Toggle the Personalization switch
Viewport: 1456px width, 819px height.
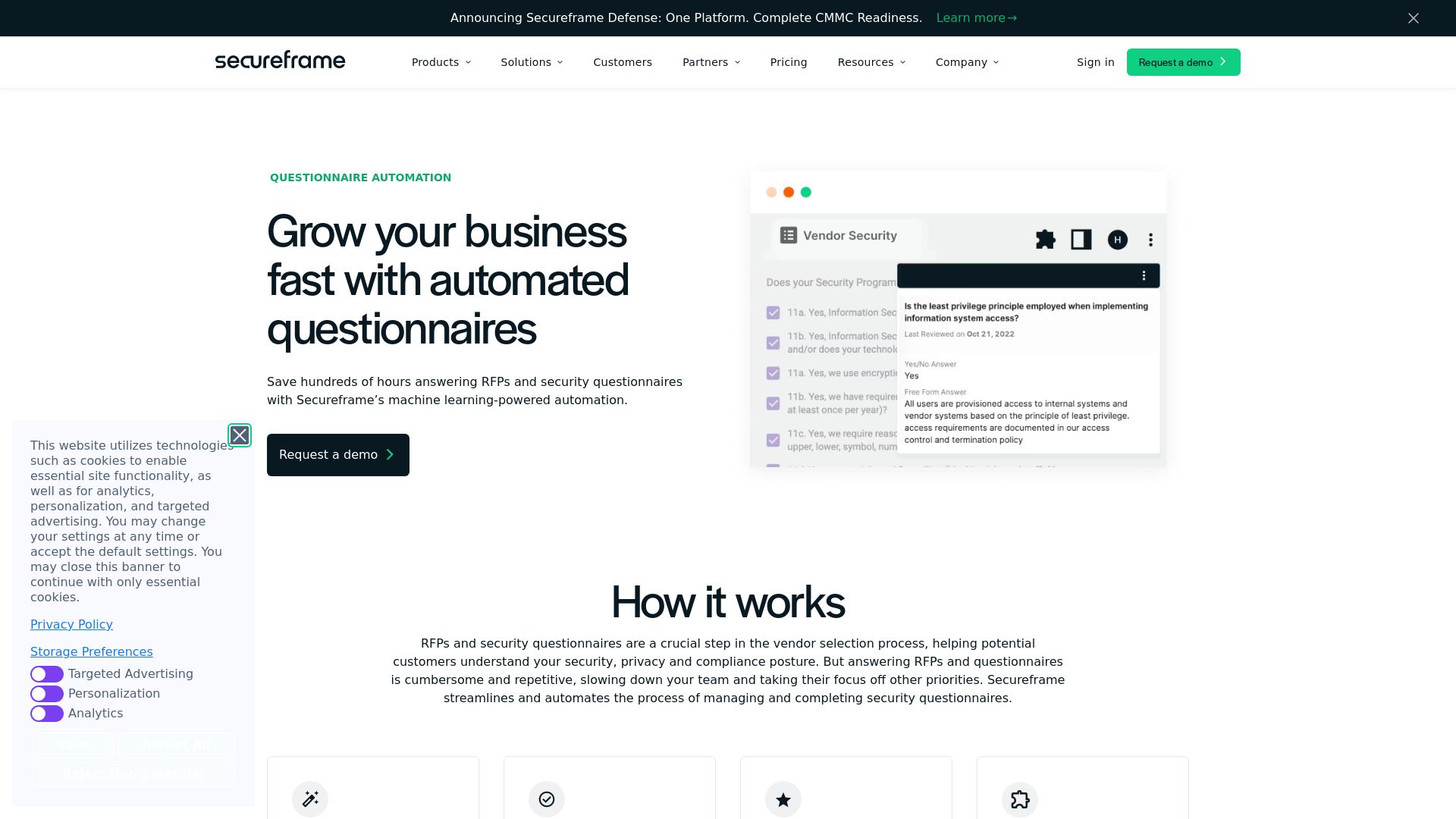[46, 694]
